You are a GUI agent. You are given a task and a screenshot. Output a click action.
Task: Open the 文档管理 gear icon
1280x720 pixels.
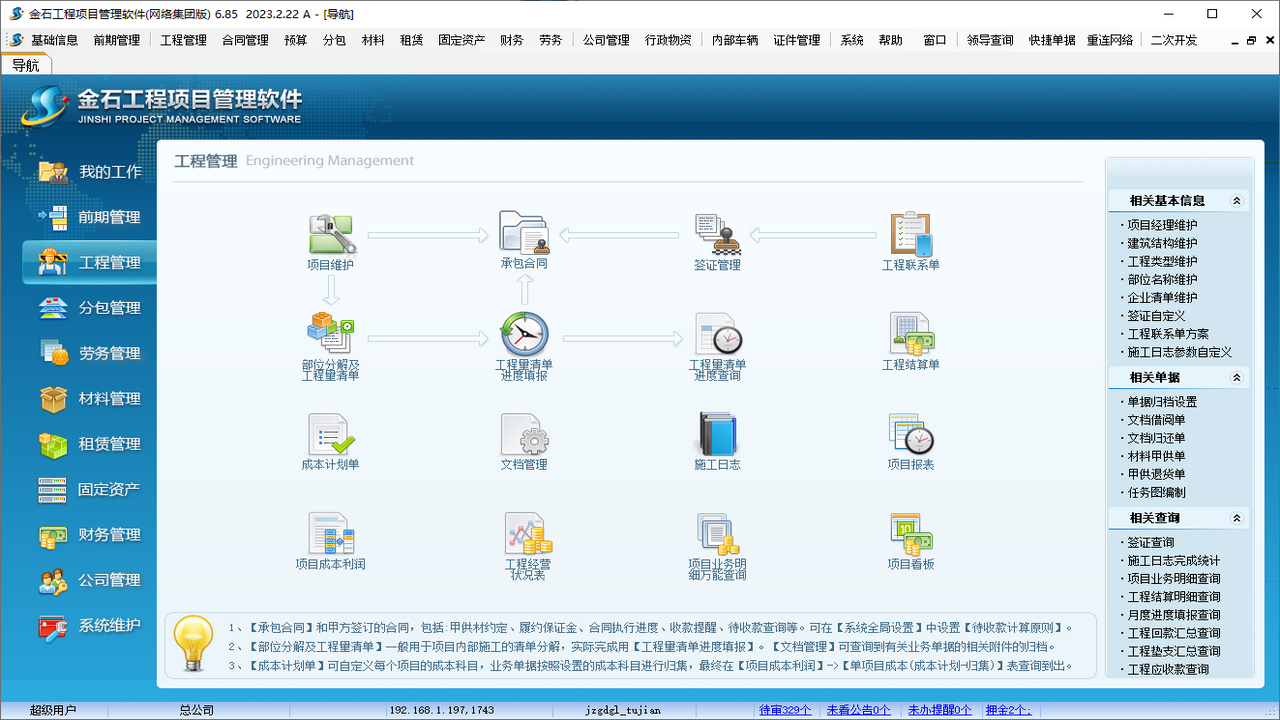(x=524, y=434)
